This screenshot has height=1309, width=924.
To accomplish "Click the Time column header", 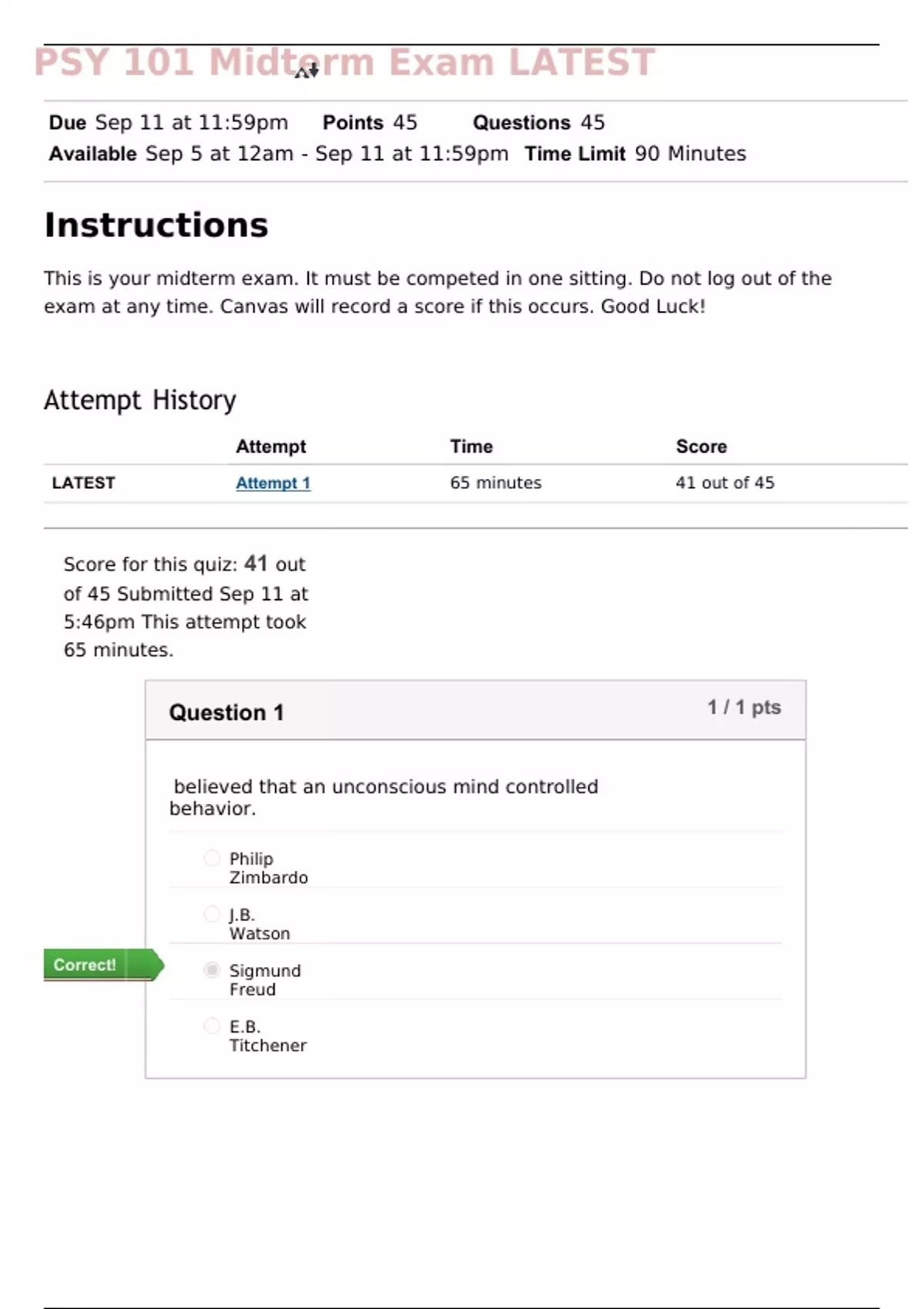I will [x=471, y=447].
